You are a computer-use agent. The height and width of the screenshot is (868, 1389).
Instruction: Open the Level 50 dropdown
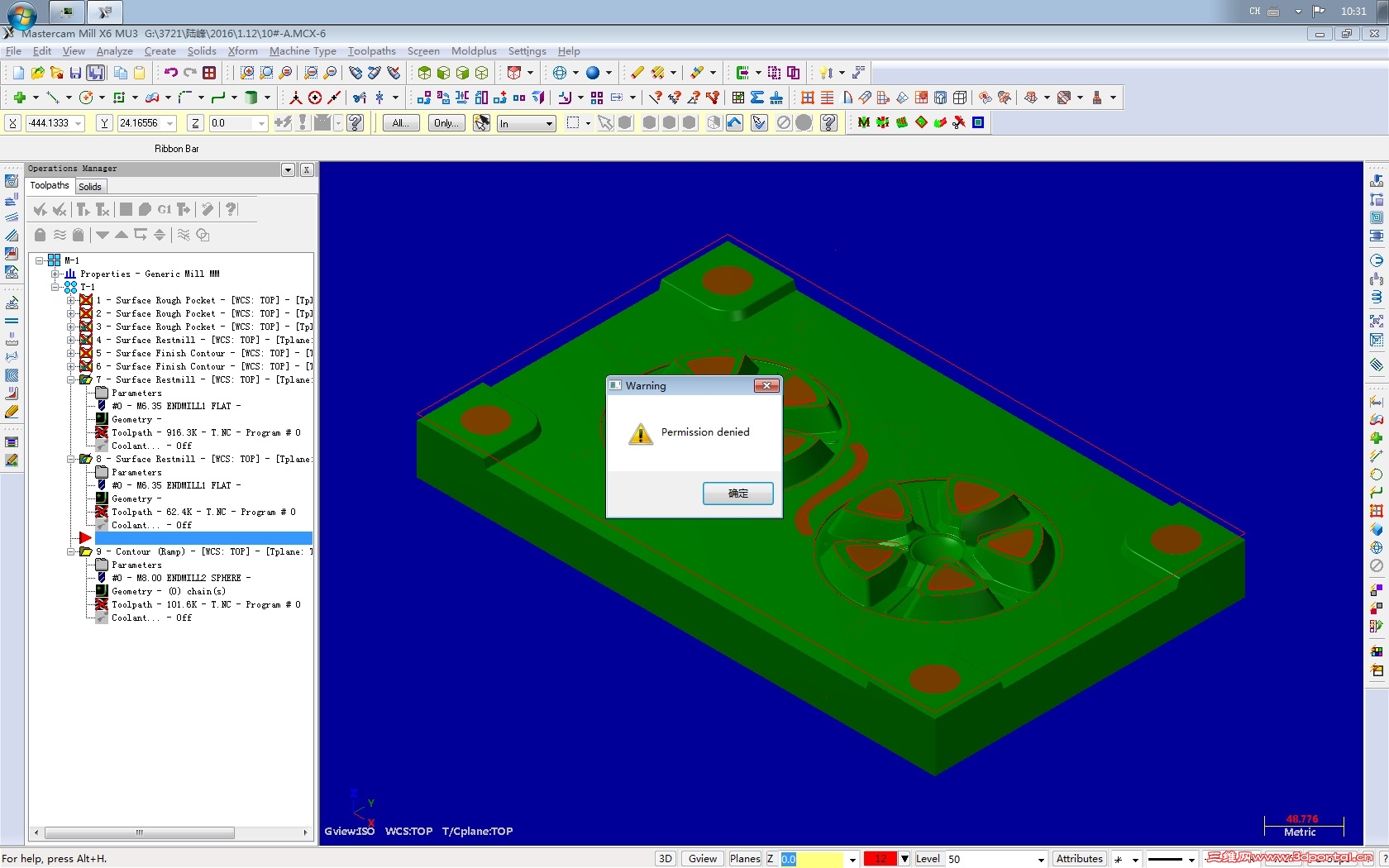point(1041,860)
